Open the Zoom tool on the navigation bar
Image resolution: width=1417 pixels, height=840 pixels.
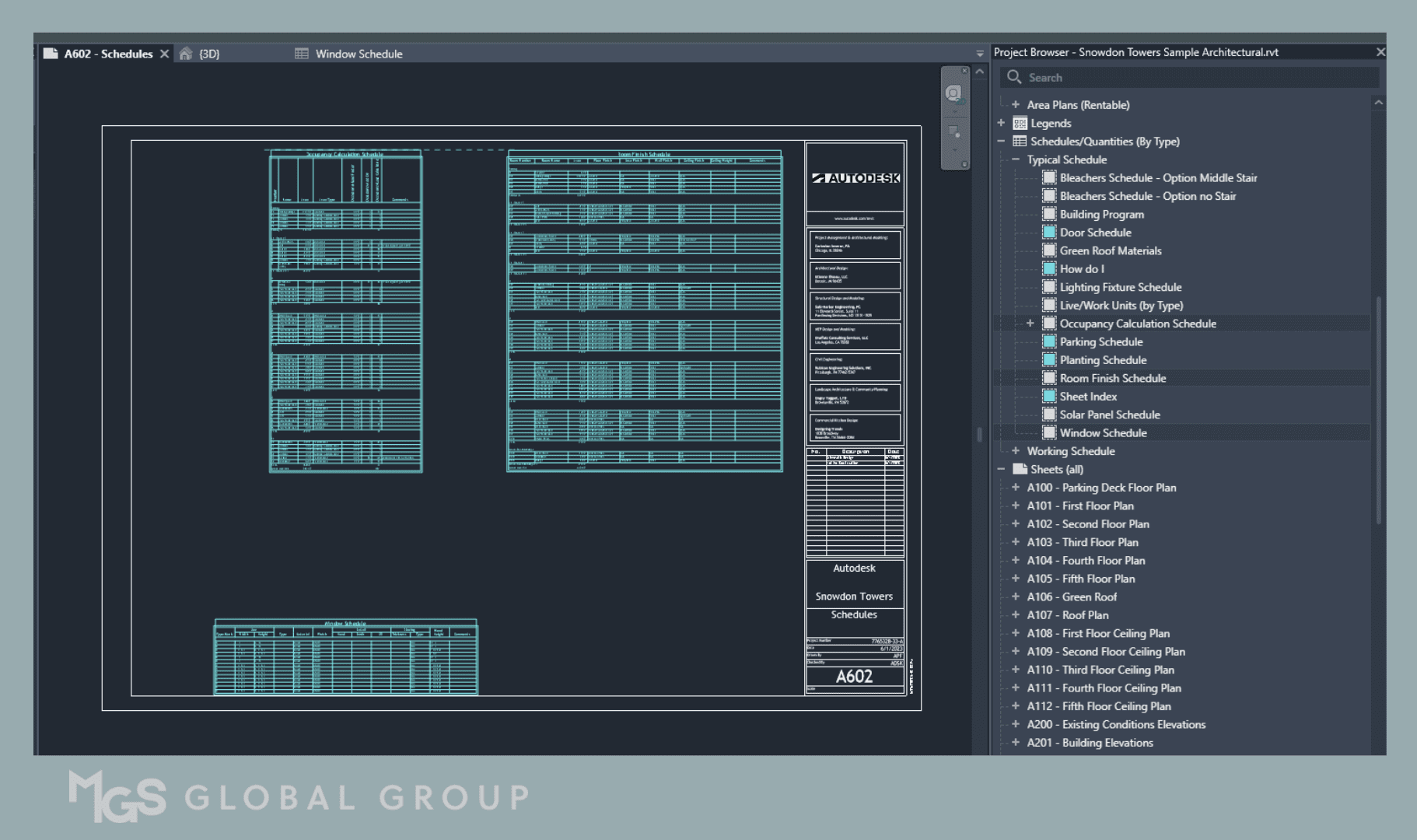(953, 131)
